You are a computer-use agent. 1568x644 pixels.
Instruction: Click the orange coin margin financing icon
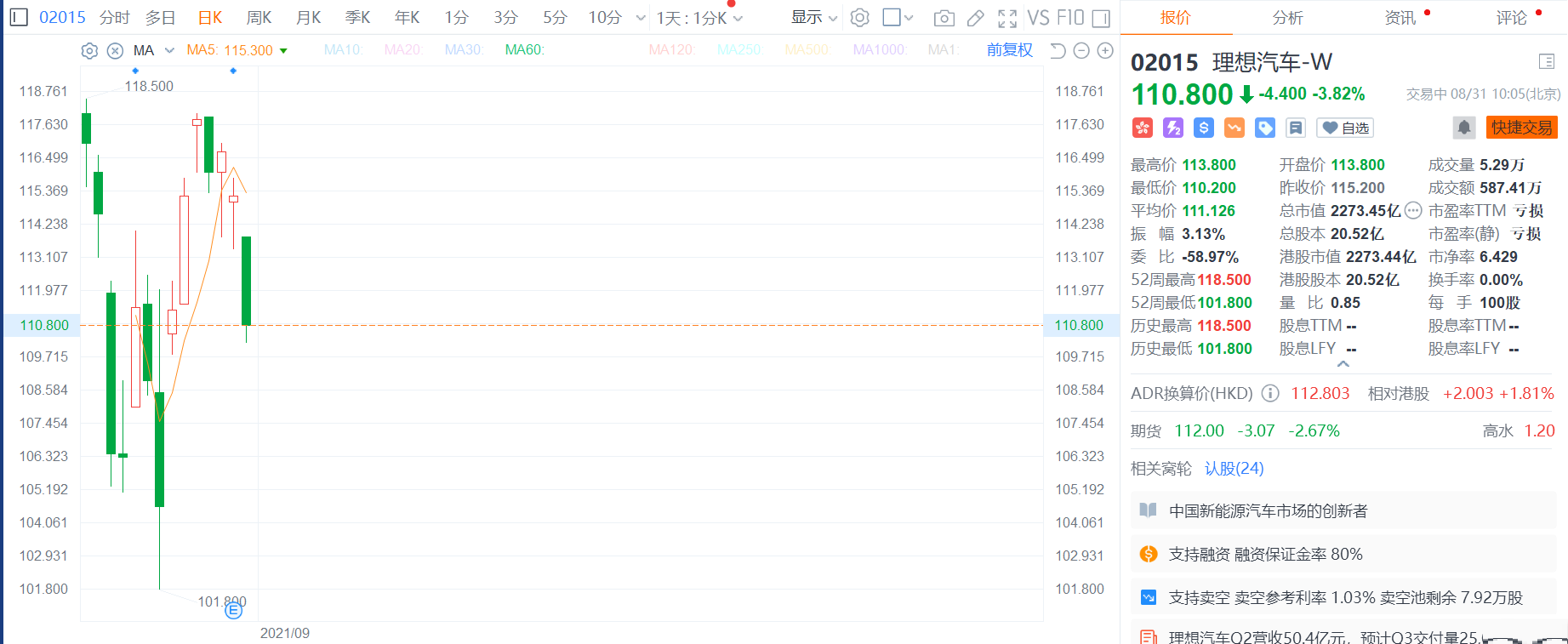[1149, 554]
